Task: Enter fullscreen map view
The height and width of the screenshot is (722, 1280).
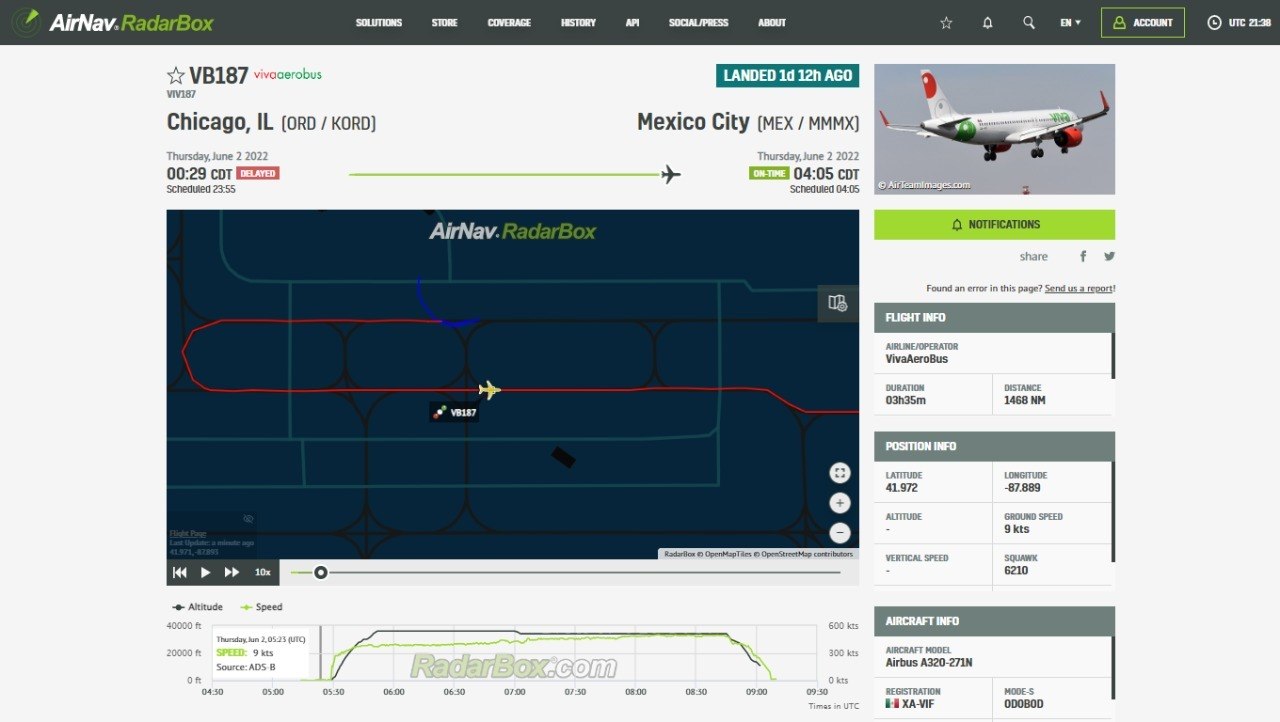Action: click(840, 473)
